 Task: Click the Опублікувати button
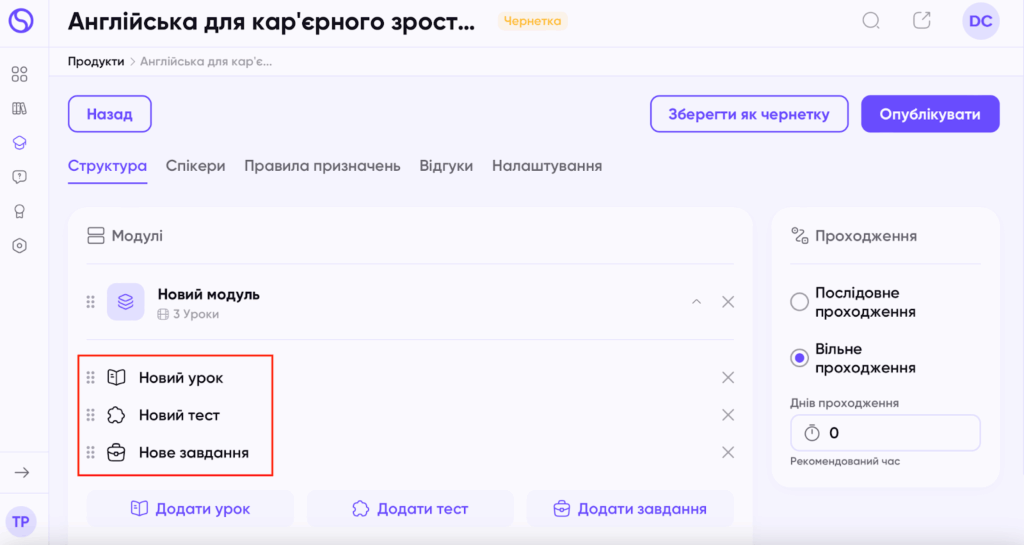(x=930, y=114)
